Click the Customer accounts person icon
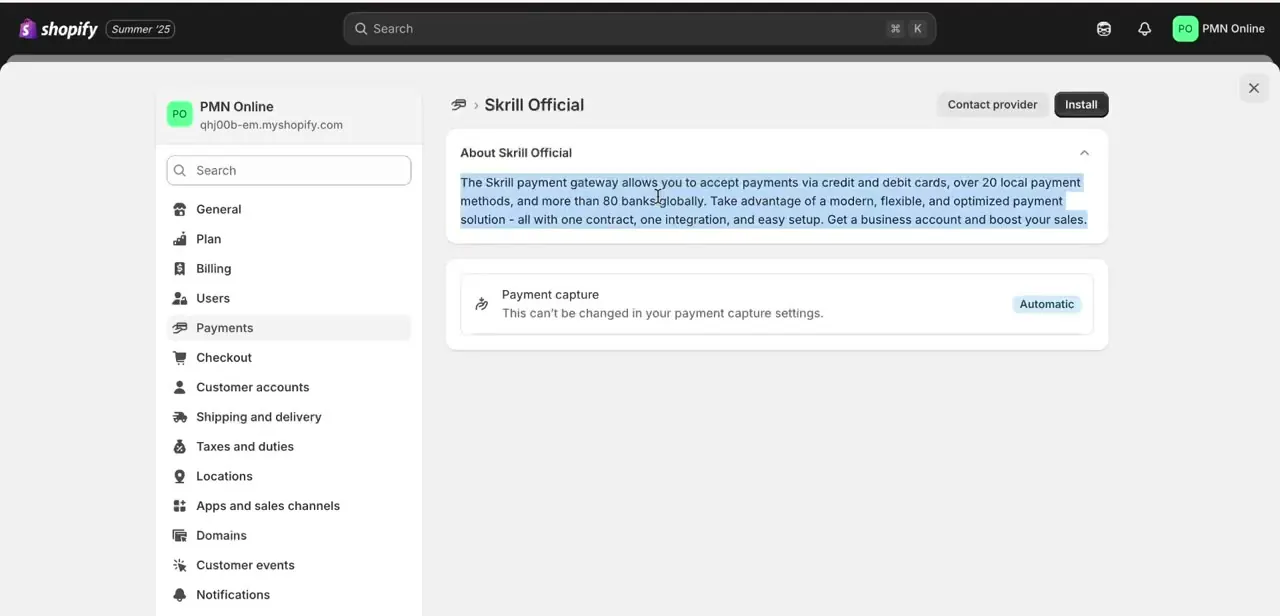The height and width of the screenshot is (616, 1280). point(180,387)
